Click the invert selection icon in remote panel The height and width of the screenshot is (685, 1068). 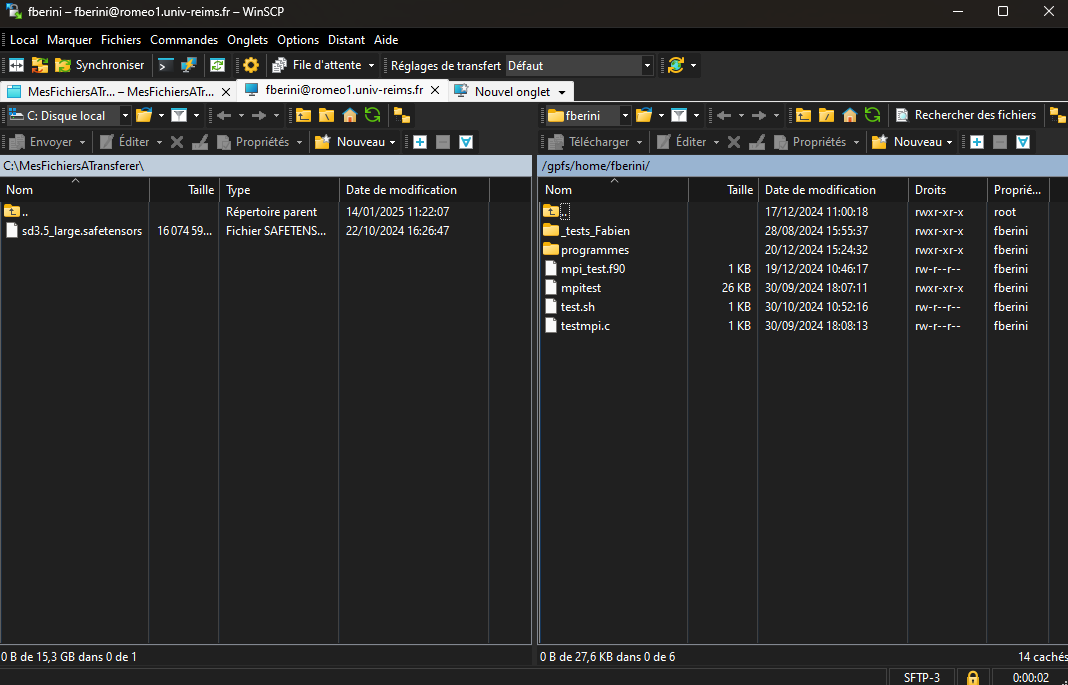(x=1023, y=142)
